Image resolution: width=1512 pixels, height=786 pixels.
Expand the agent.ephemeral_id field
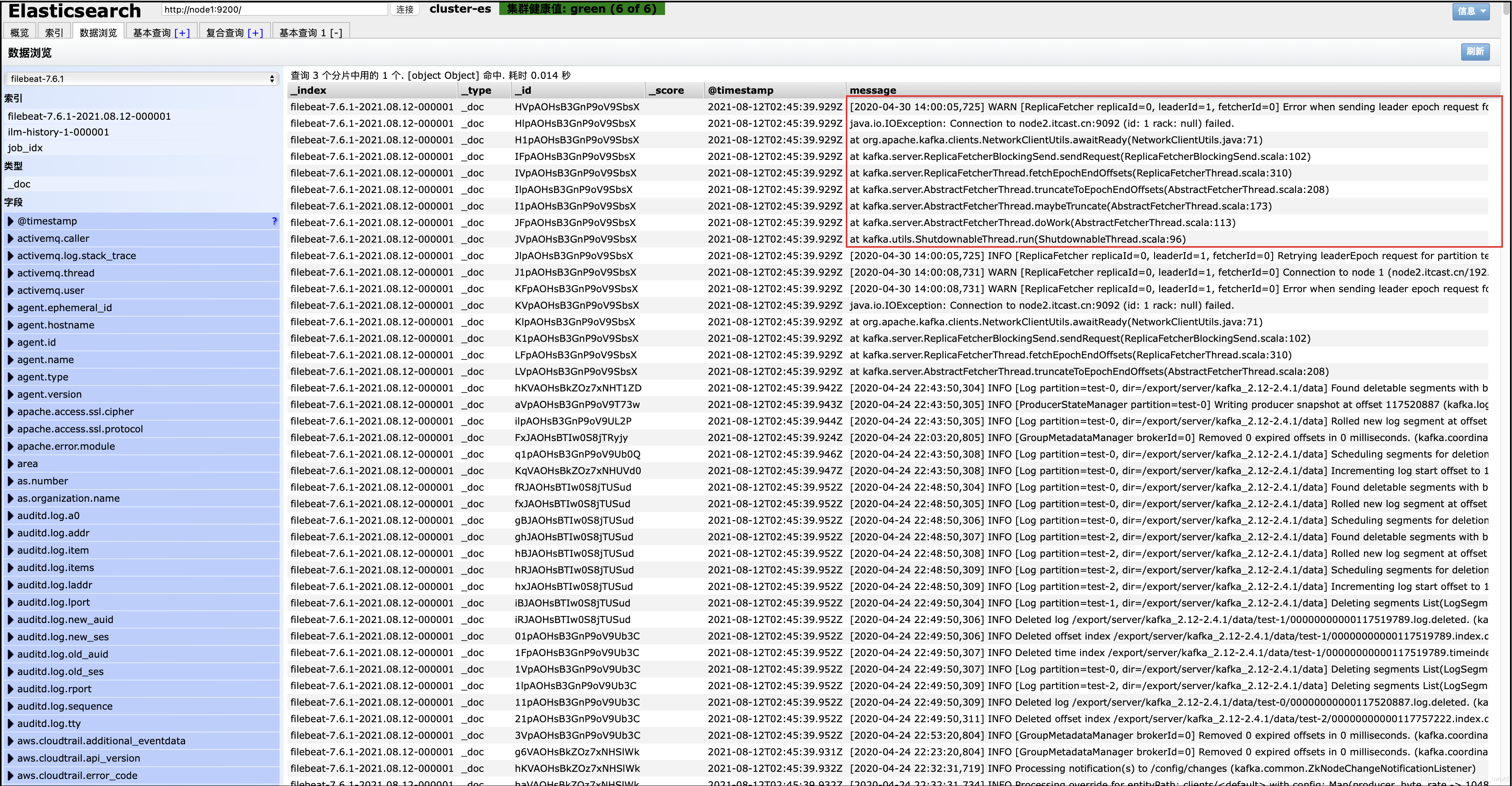coord(141,308)
